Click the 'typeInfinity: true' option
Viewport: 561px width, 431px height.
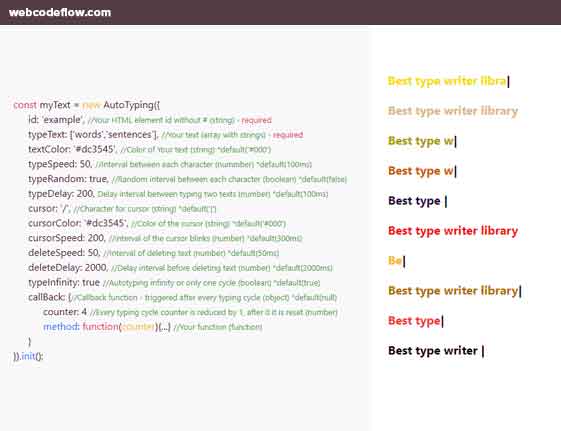coord(64,283)
